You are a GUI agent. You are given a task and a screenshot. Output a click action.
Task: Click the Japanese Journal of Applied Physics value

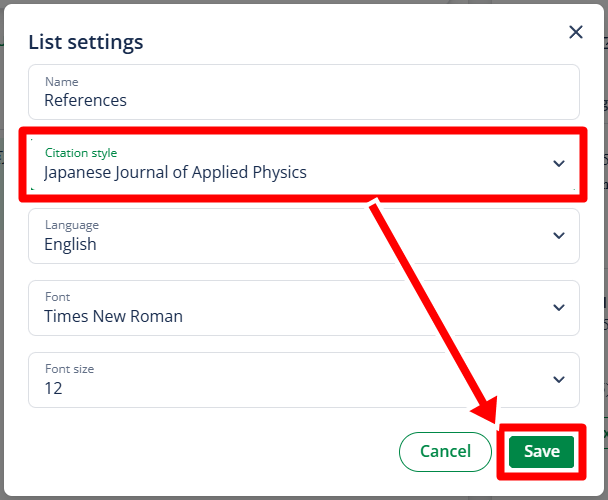(x=175, y=173)
